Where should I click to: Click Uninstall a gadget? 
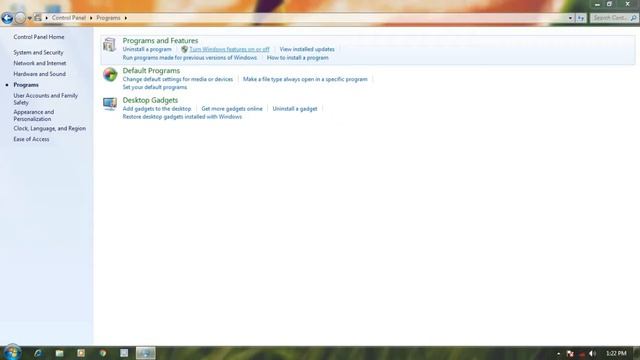(x=295, y=109)
